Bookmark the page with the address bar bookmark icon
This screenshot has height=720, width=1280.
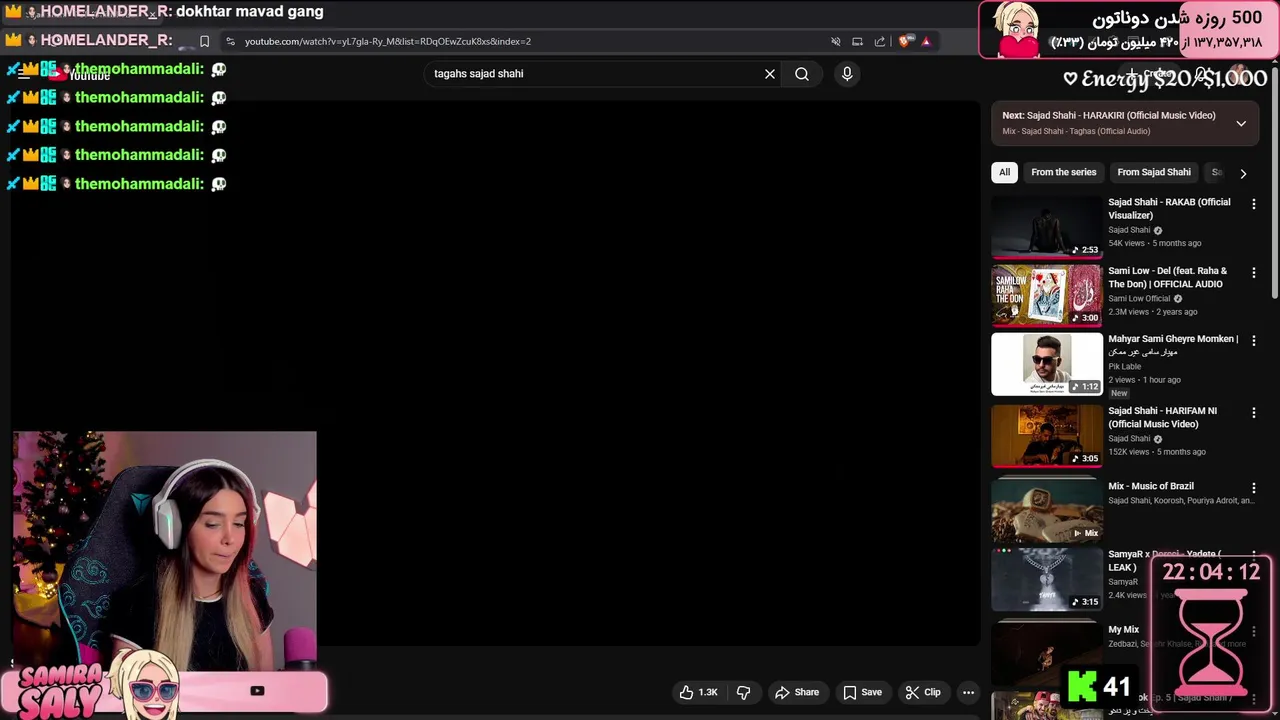tap(204, 42)
